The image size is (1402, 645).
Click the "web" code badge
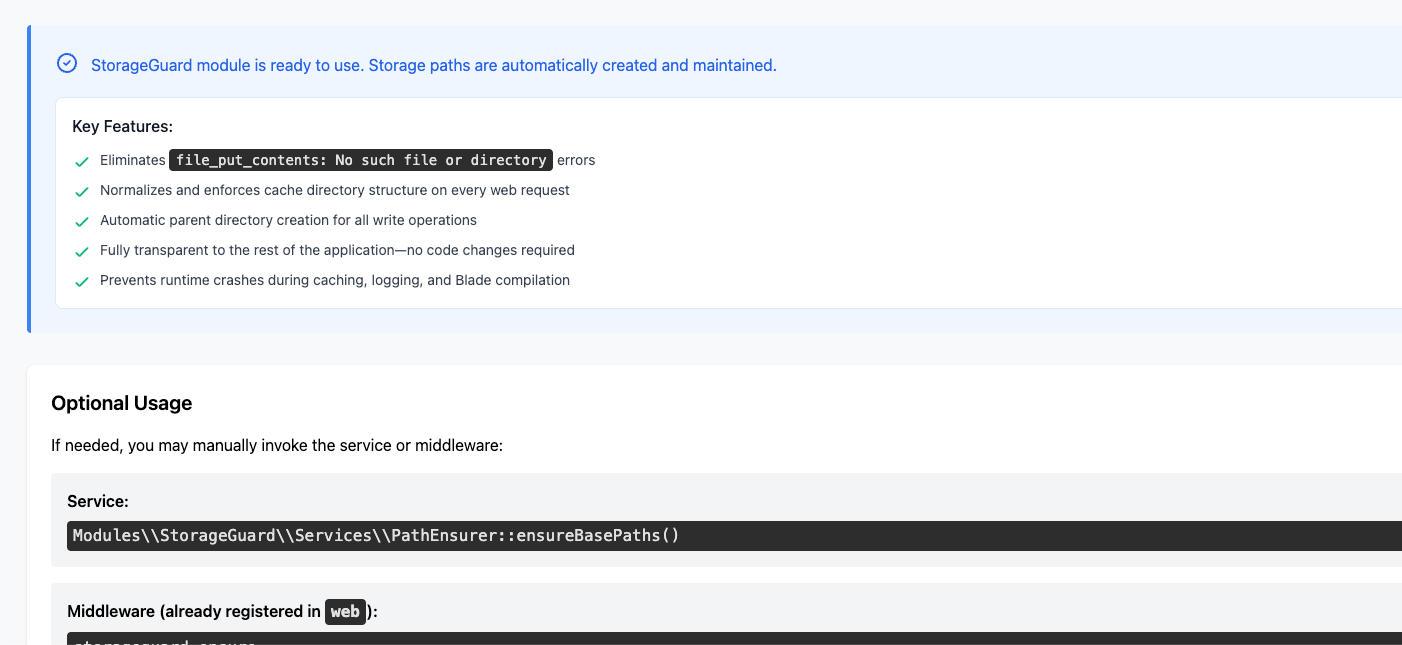[x=345, y=612]
